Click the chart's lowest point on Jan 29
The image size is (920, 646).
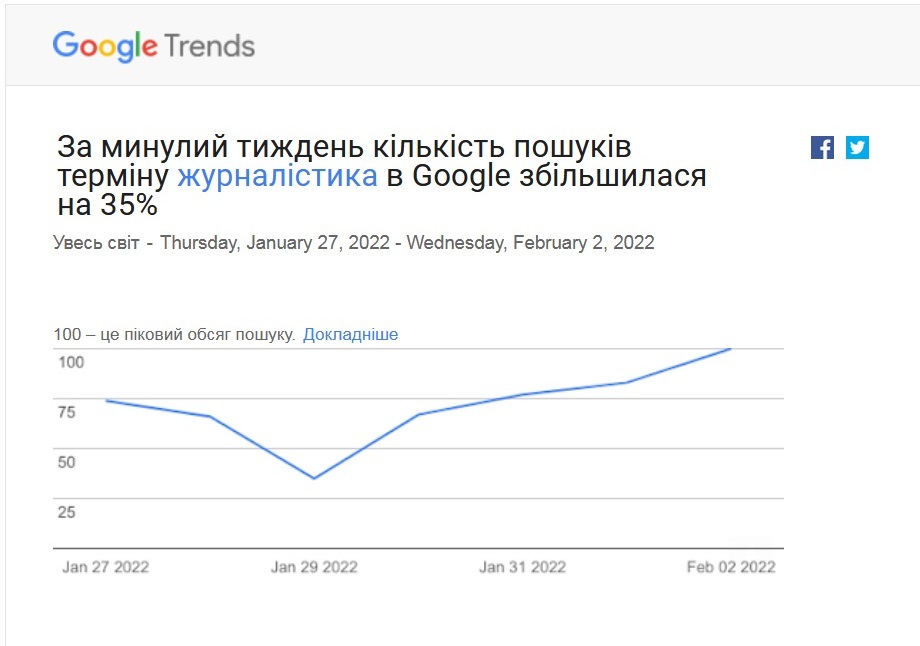click(x=314, y=478)
